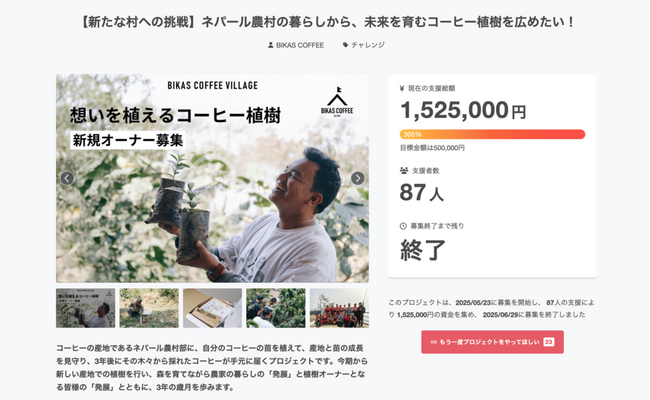The height and width of the screenshot is (400, 650).
Task: Click the user icon beside BIKAS COFFEE
Action: point(271,45)
